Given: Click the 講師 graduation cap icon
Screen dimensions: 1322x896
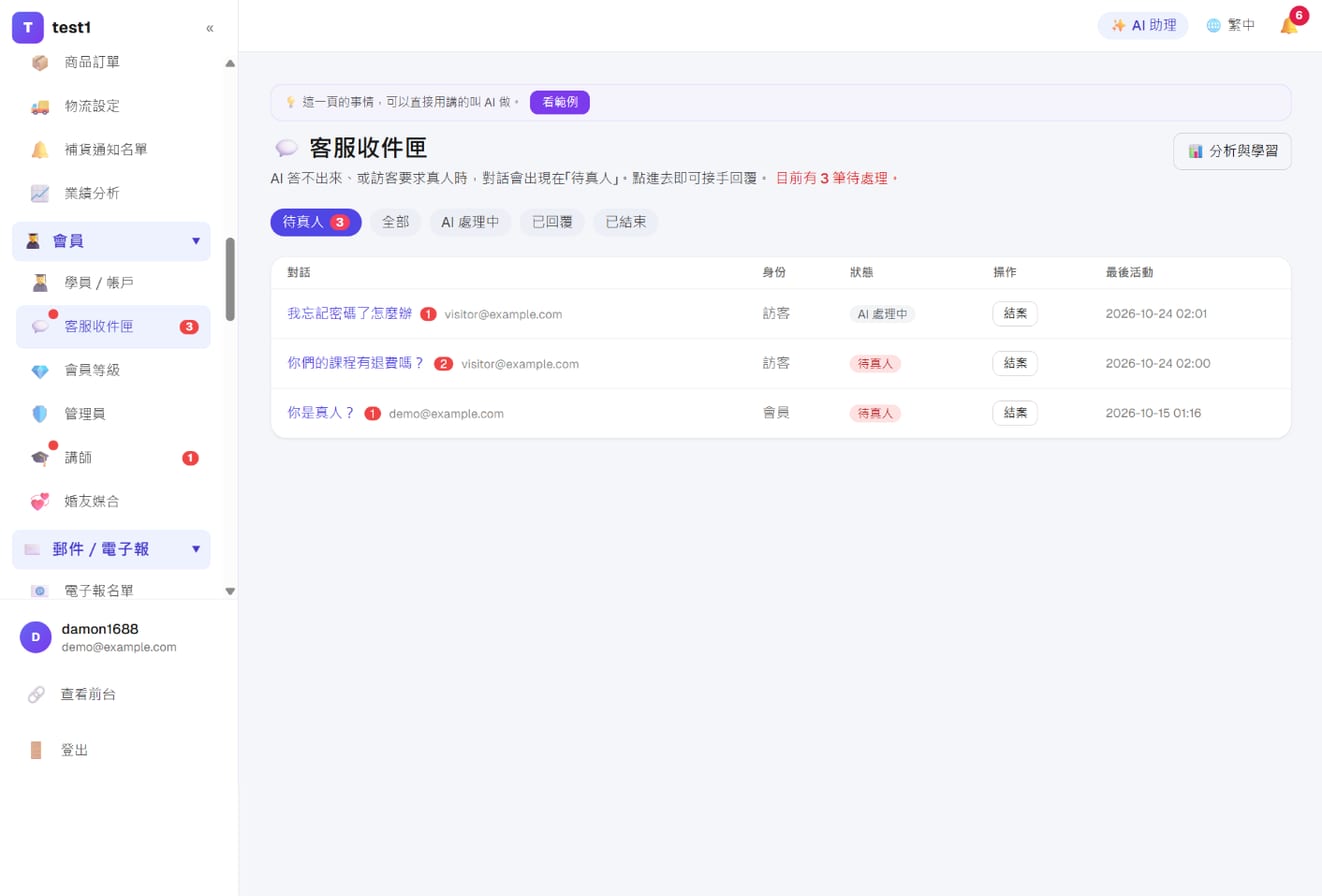Looking at the screenshot, I should pos(40,458).
